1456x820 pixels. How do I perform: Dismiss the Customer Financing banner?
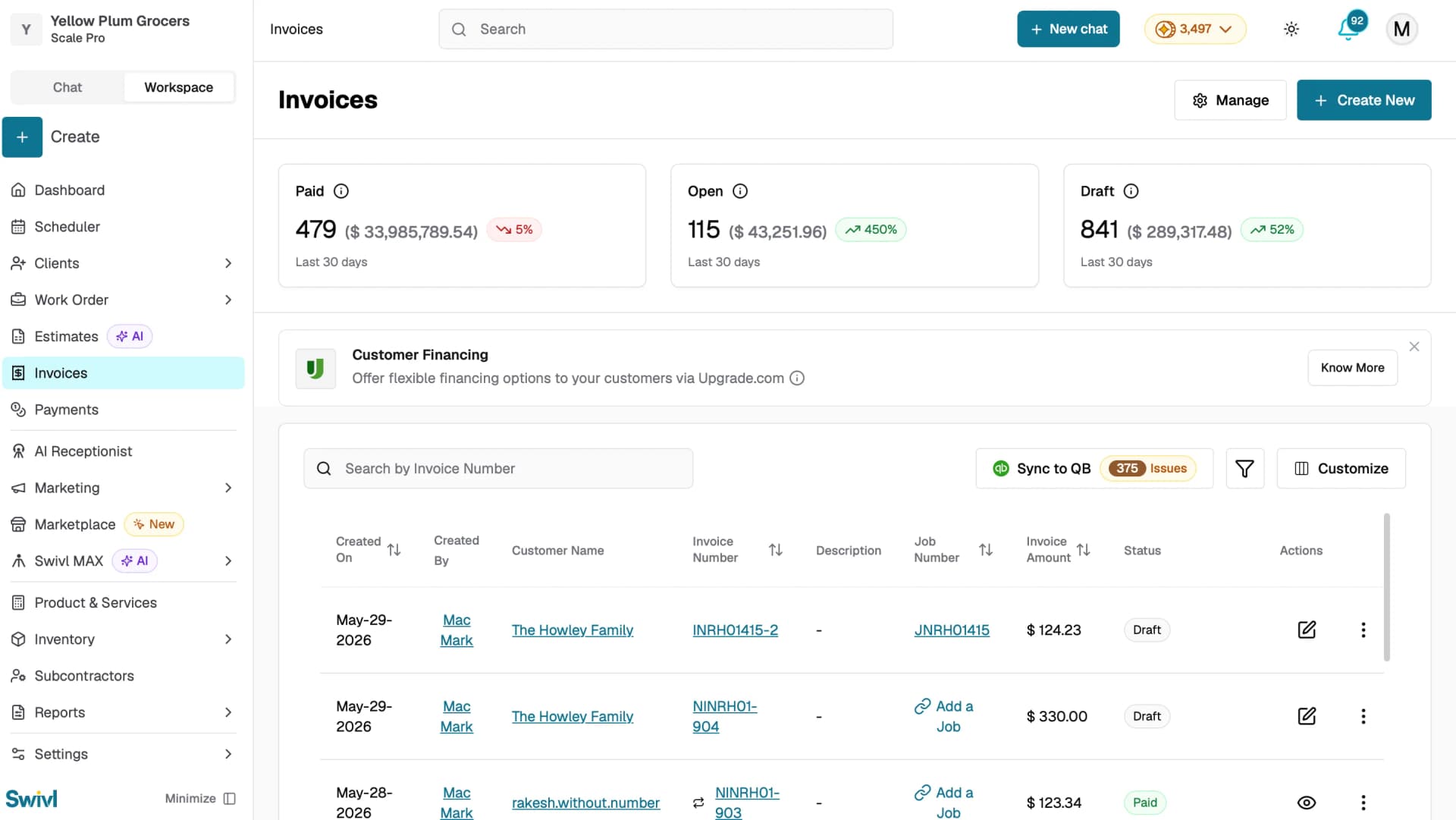[x=1414, y=347]
